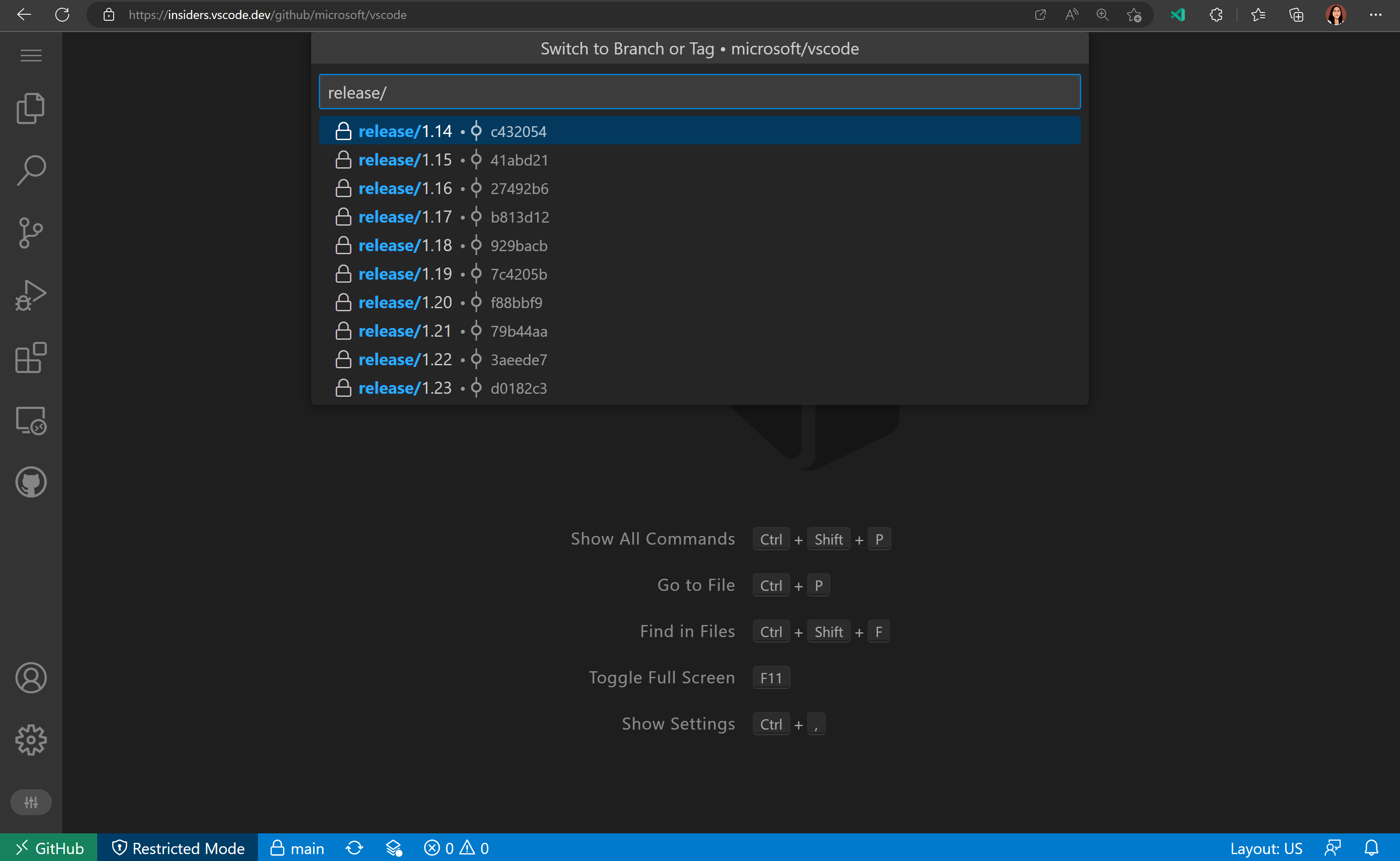Click the GitHub status bar link
Viewport: 1400px width, 861px height.
pyautogui.click(x=48, y=847)
